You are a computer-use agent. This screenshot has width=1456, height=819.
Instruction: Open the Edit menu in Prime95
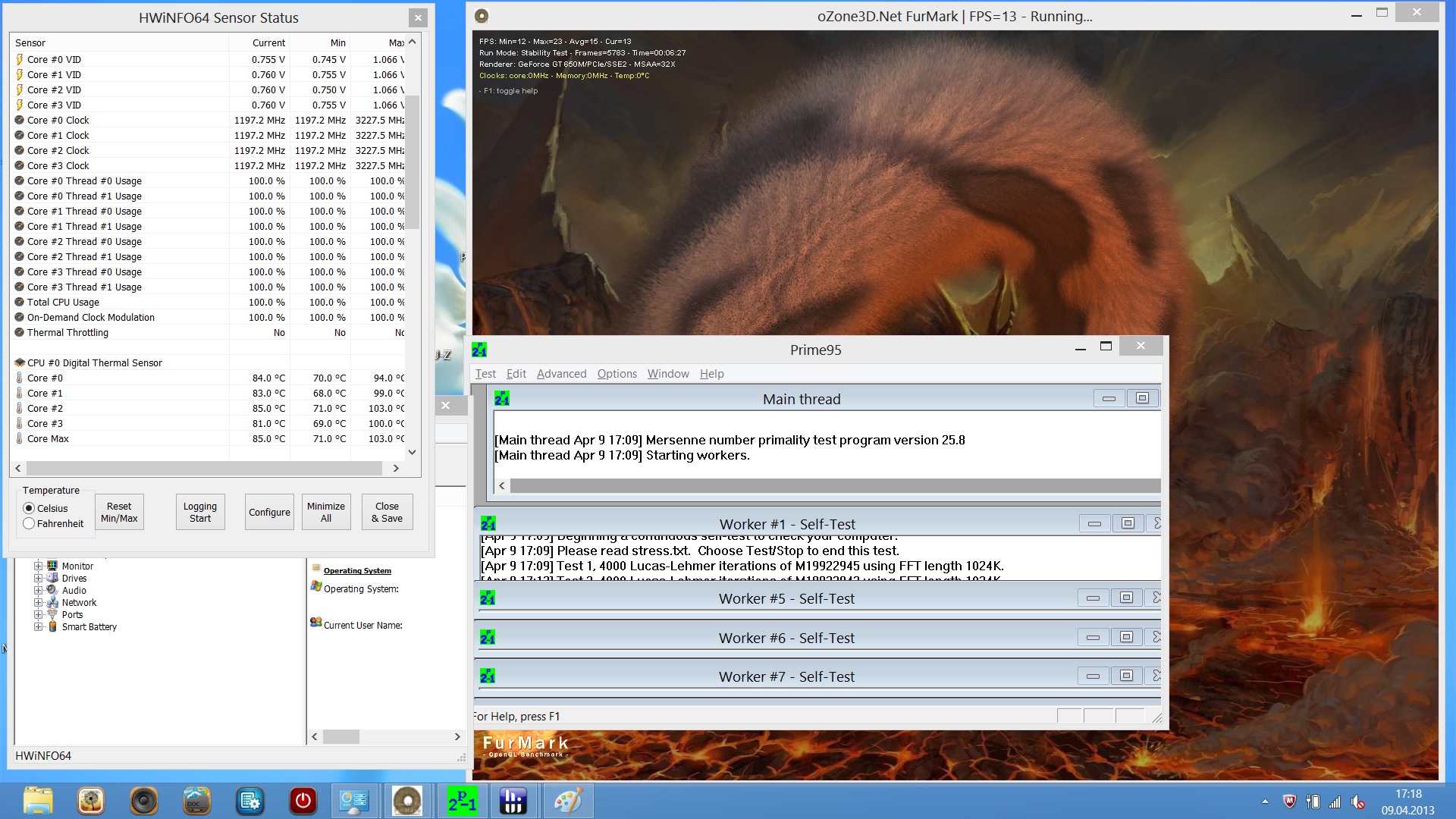pyautogui.click(x=516, y=373)
